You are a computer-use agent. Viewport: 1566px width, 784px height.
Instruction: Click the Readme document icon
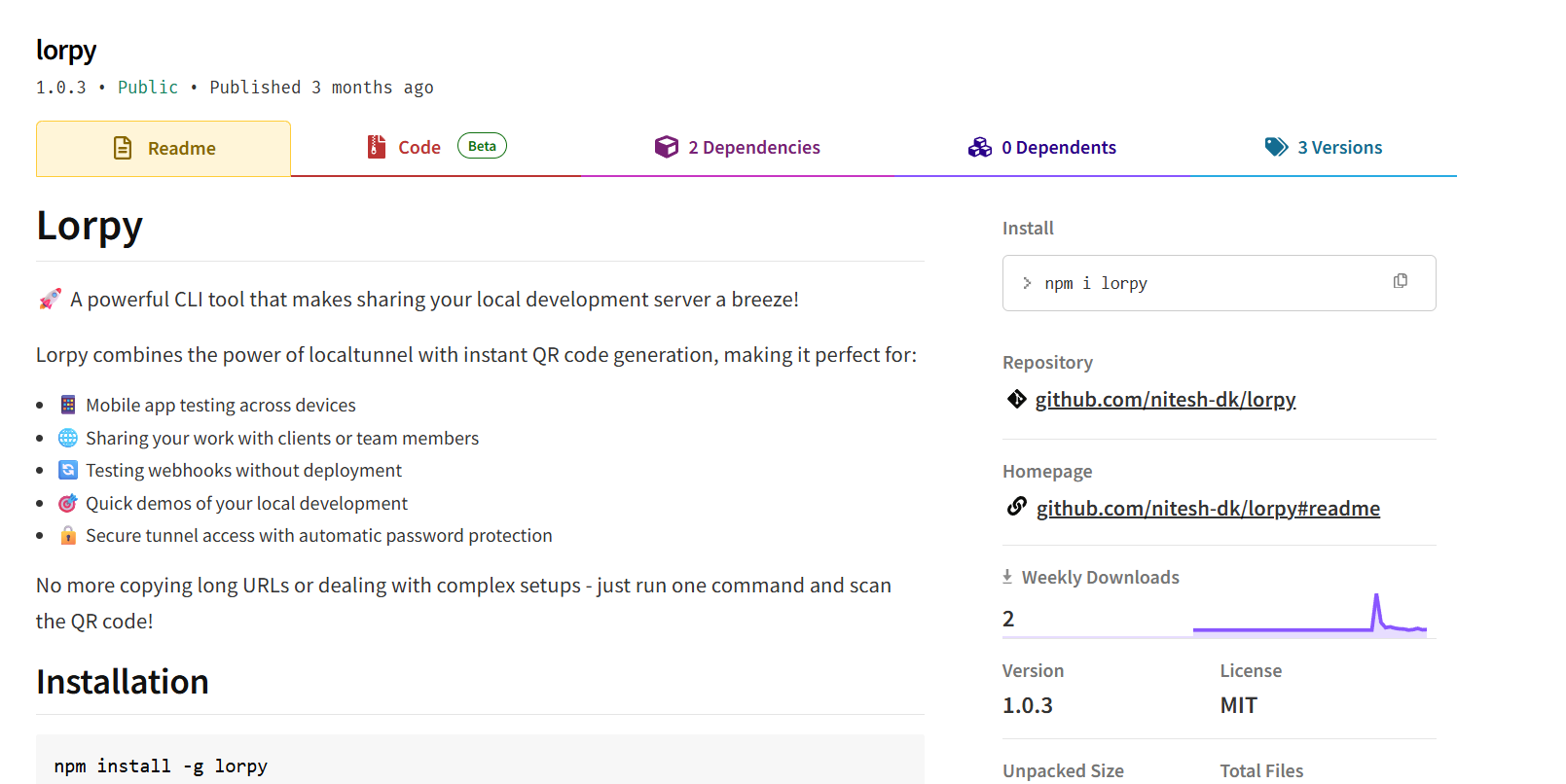click(x=123, y=148)
